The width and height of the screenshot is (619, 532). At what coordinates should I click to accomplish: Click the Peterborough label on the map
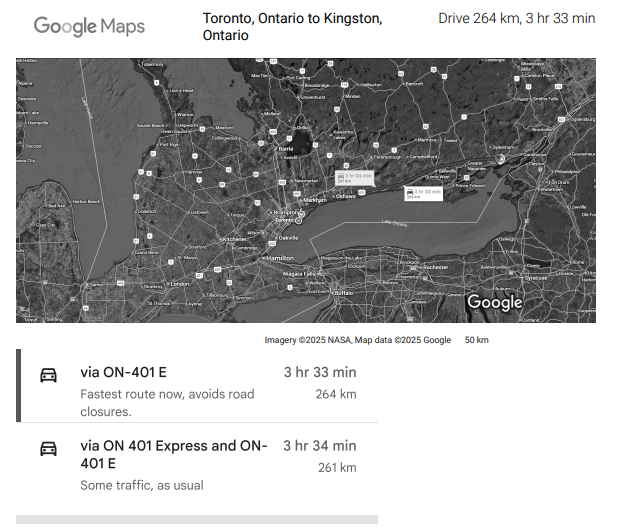388,157
